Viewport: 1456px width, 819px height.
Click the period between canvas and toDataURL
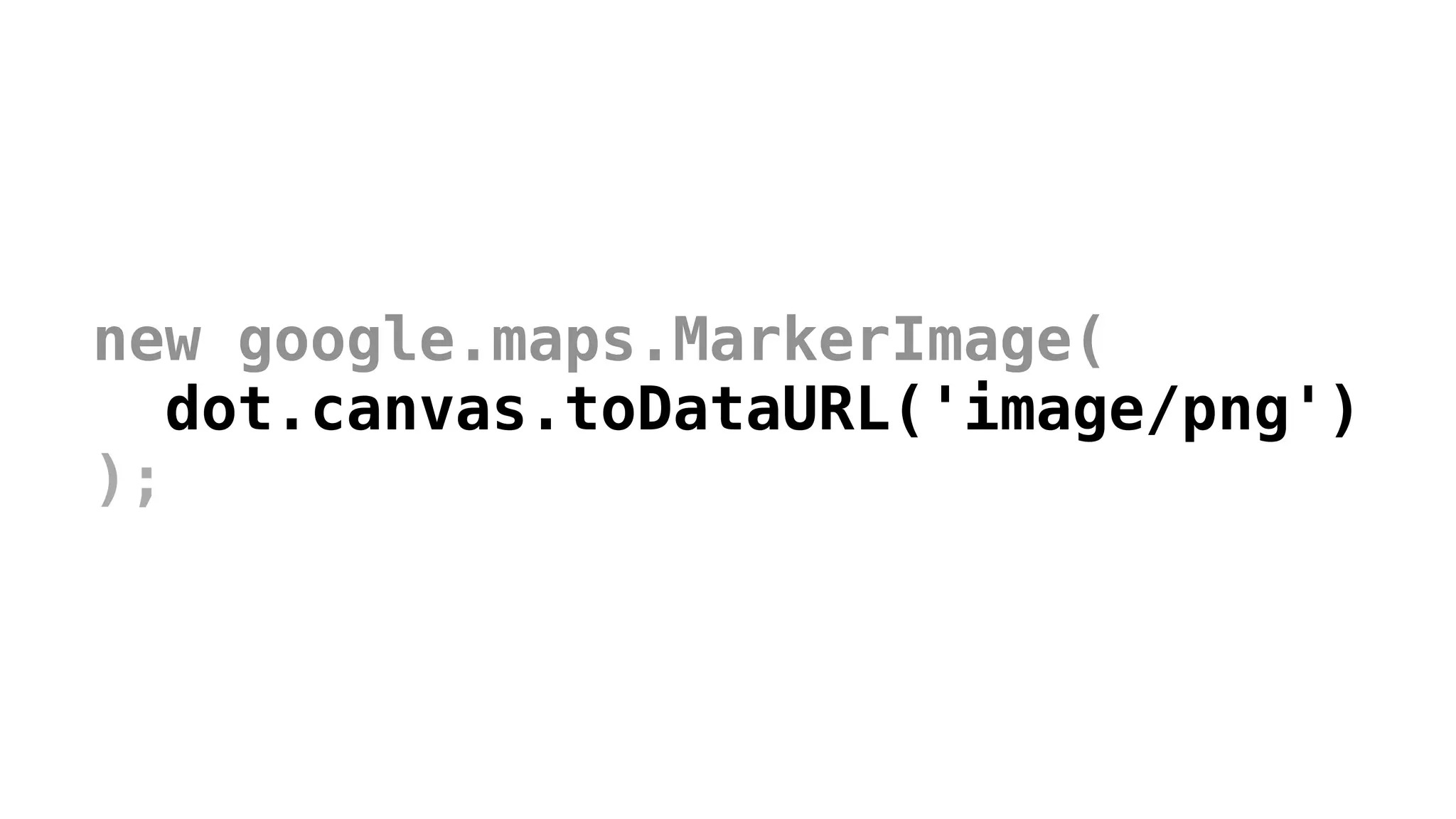[545, 422]
